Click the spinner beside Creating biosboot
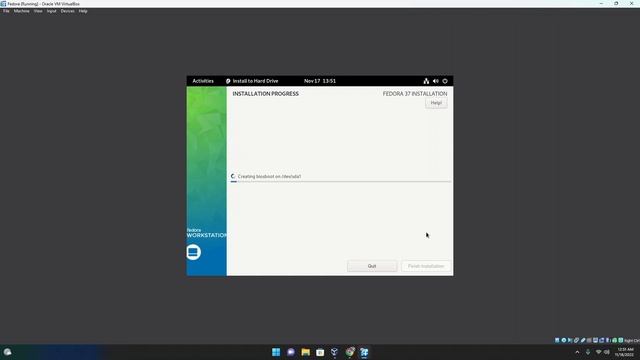Screen dimensions: 640x360 (x=233, y=176)
